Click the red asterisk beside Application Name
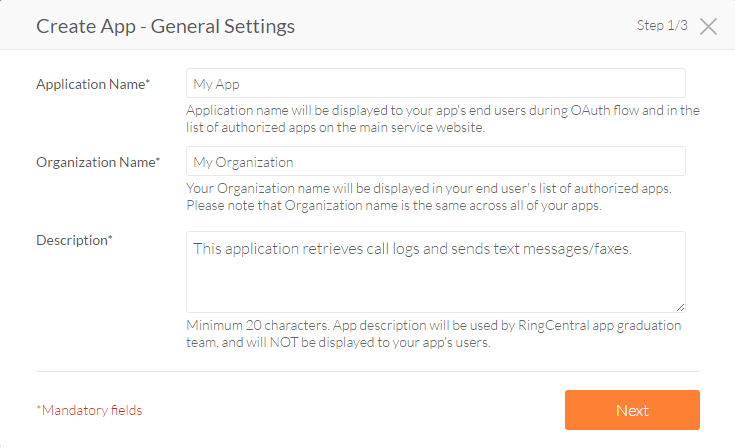Viewport: 735px width, 447px height. point(148,83)
